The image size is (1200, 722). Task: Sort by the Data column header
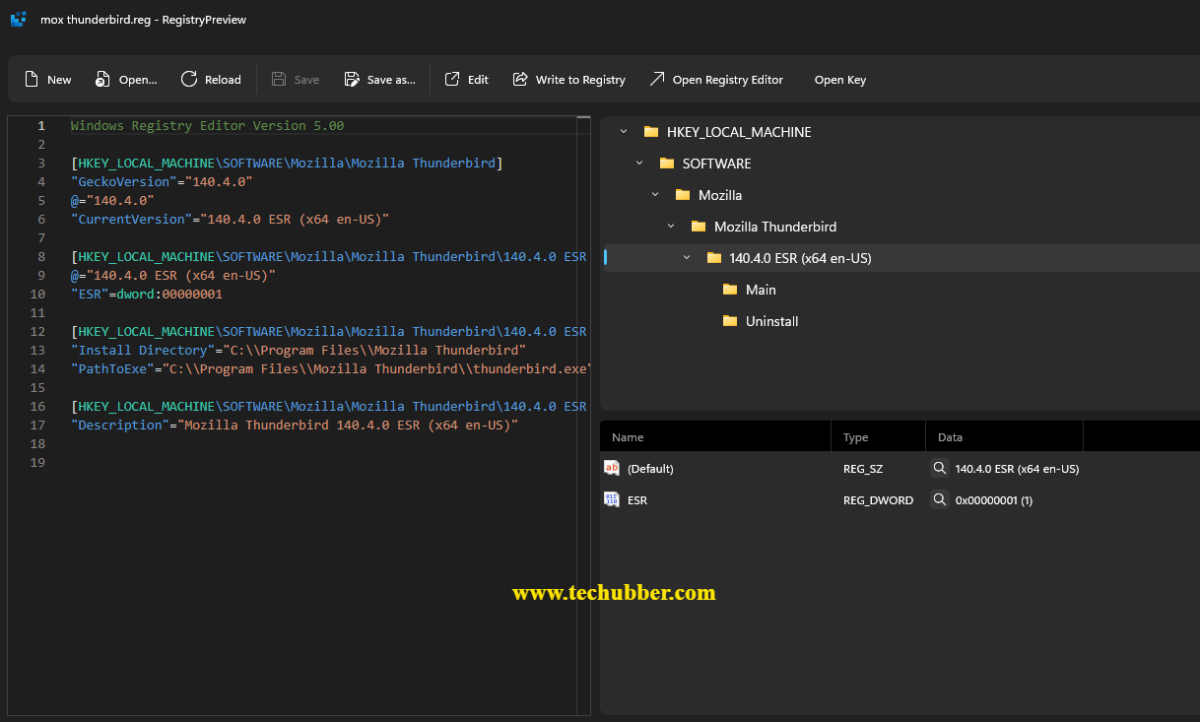(x=1004, y=437)
